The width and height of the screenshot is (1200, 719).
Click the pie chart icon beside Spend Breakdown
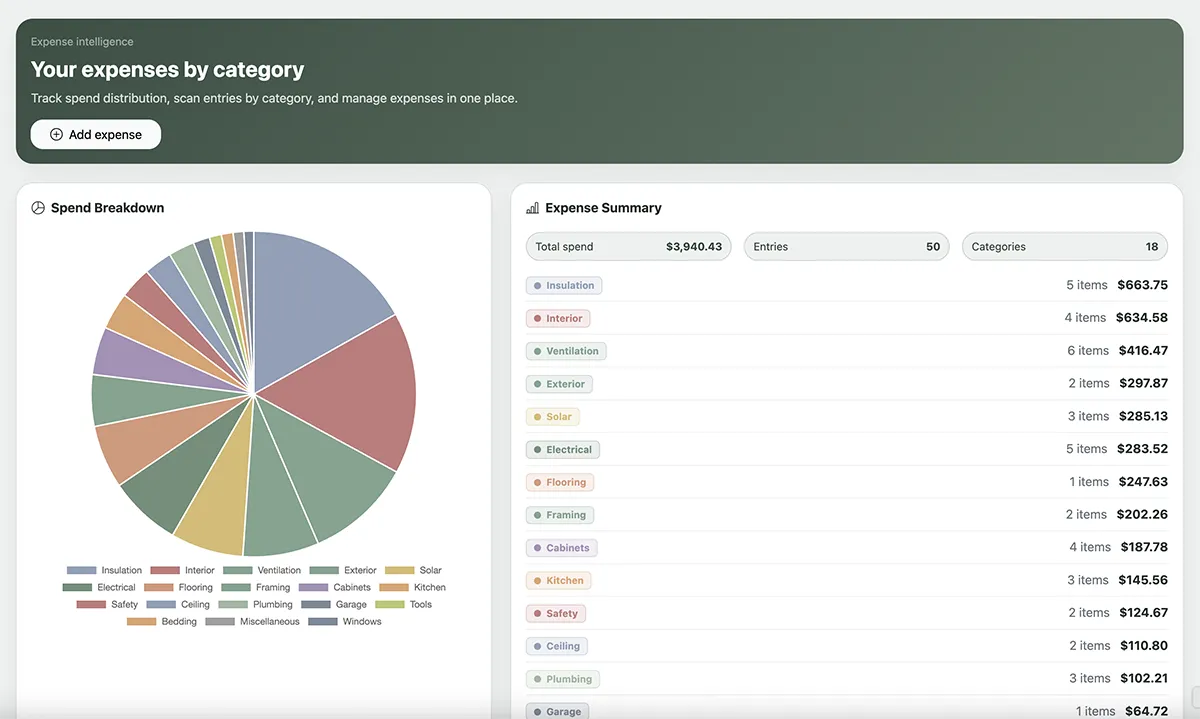38,208
